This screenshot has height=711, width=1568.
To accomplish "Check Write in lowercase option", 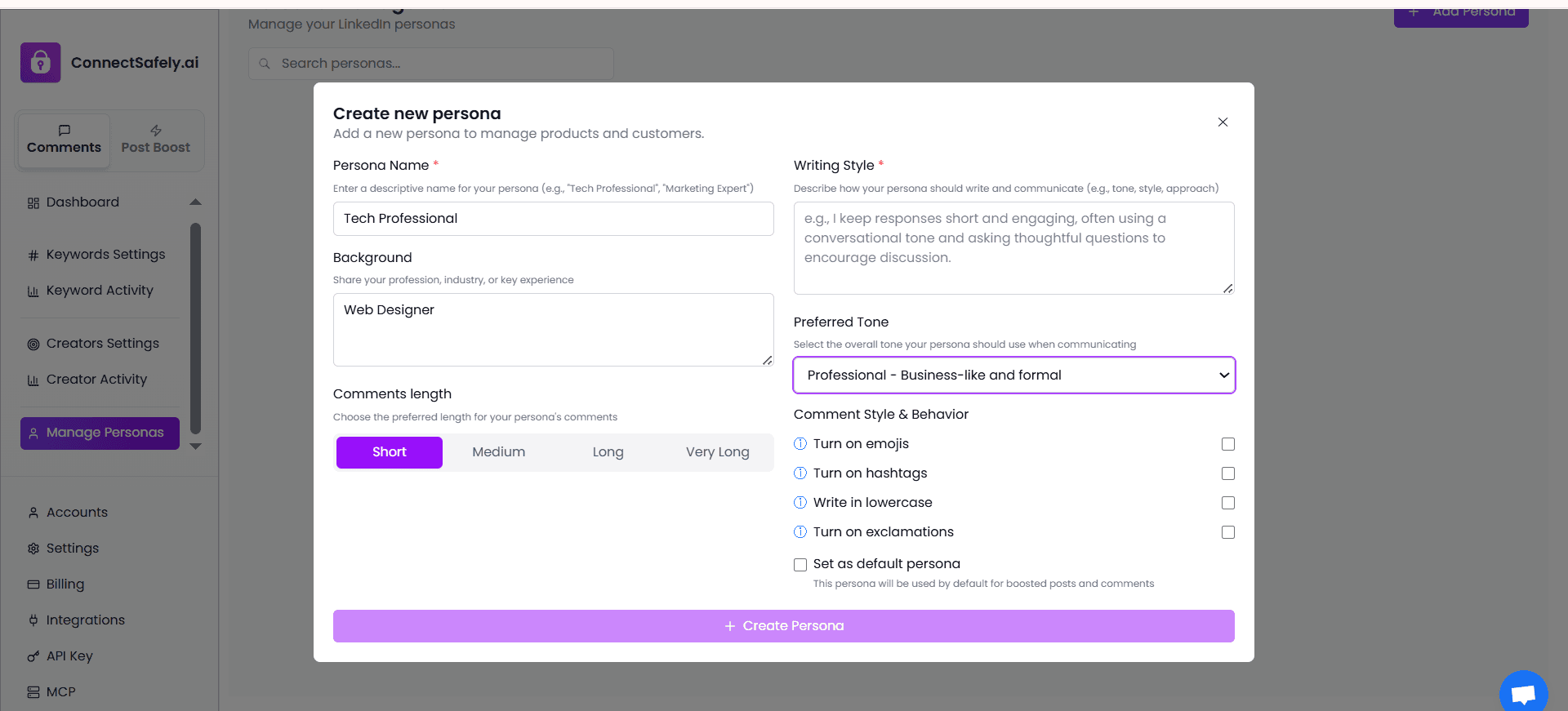I will (x=1227, y=503).
